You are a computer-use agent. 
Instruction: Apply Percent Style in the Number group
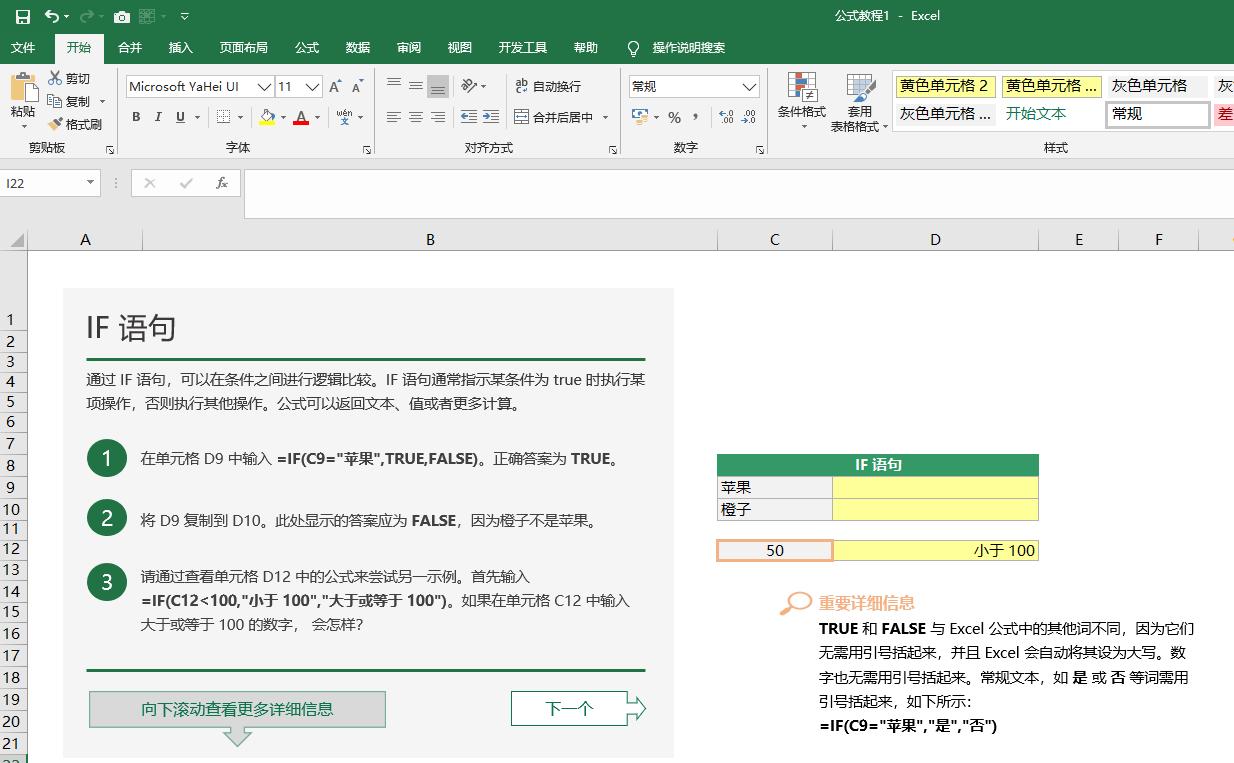tap(673, 117)
